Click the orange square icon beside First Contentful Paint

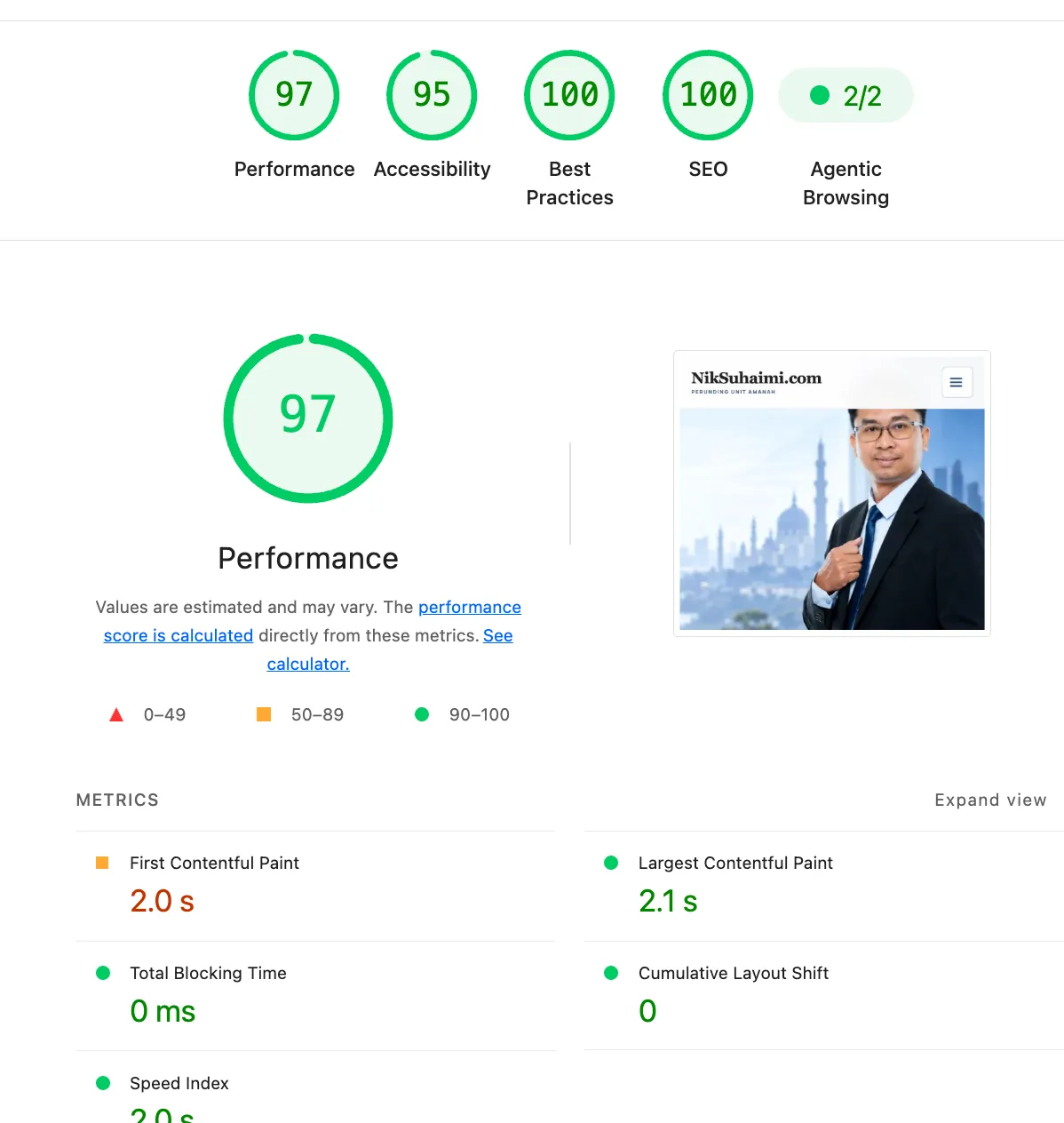102,863
